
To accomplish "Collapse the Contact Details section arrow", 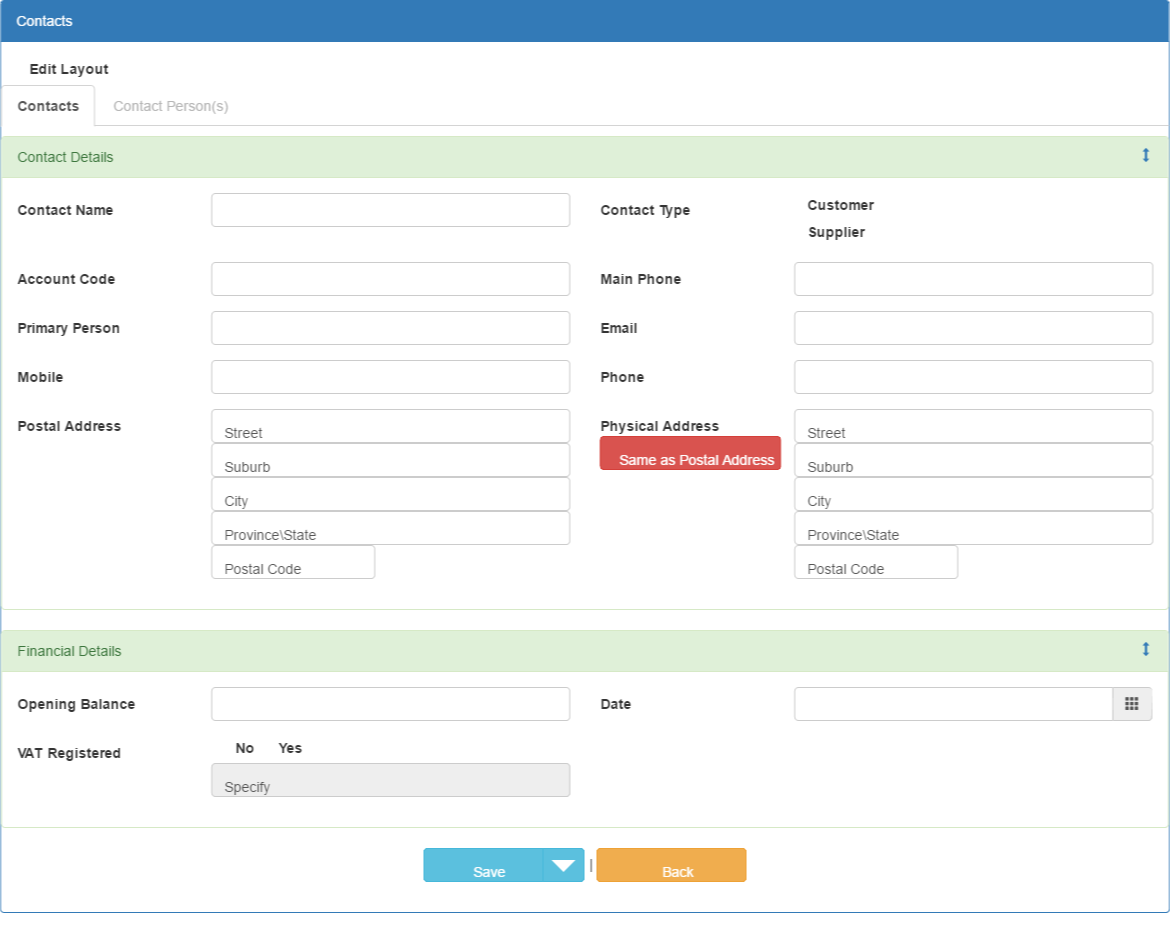I will tap(1145, 155).
